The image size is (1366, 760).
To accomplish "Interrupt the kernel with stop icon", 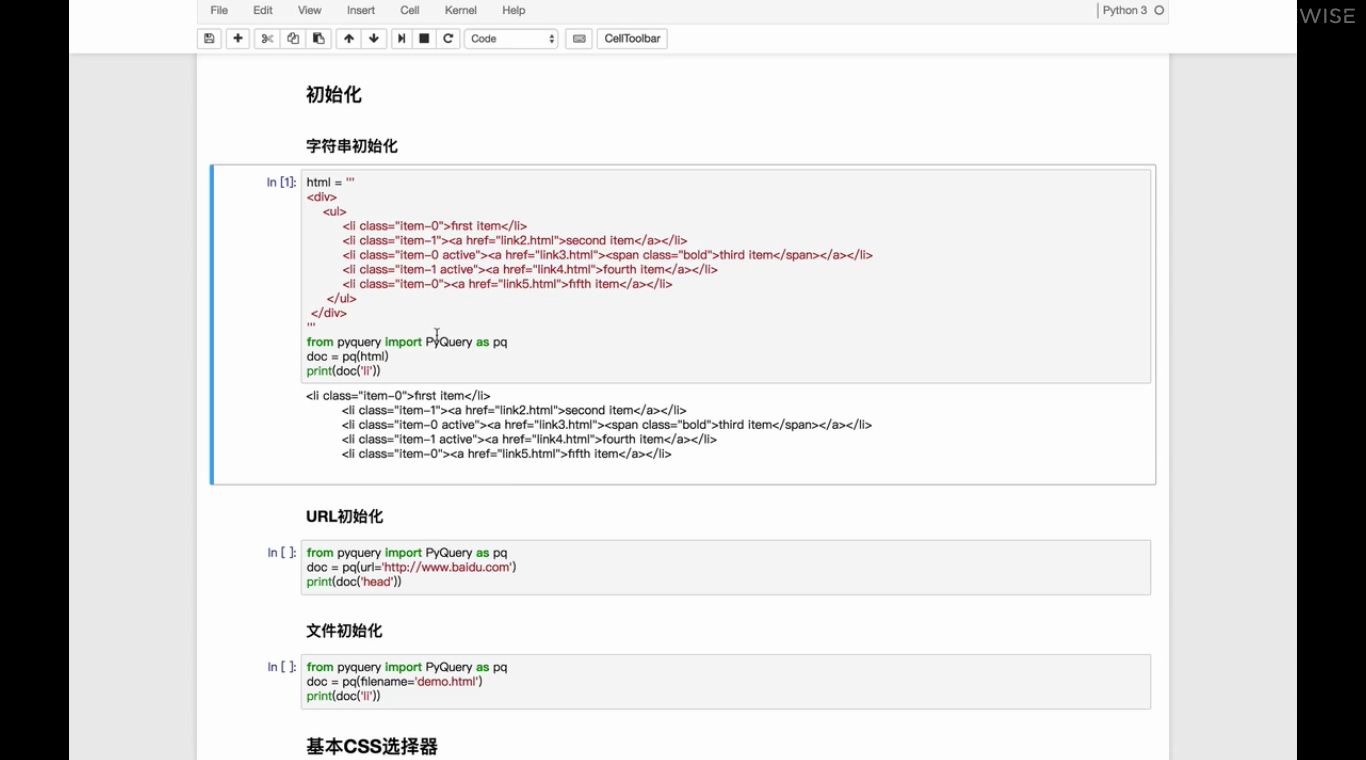I will (424, 39).
